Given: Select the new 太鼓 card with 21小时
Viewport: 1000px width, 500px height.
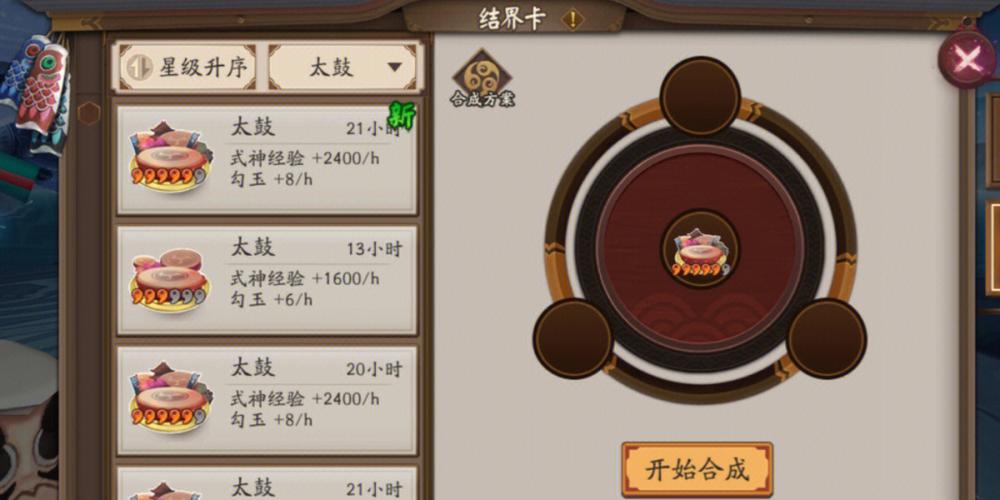Looking at the screenshot, I should [x=267, y=159].
